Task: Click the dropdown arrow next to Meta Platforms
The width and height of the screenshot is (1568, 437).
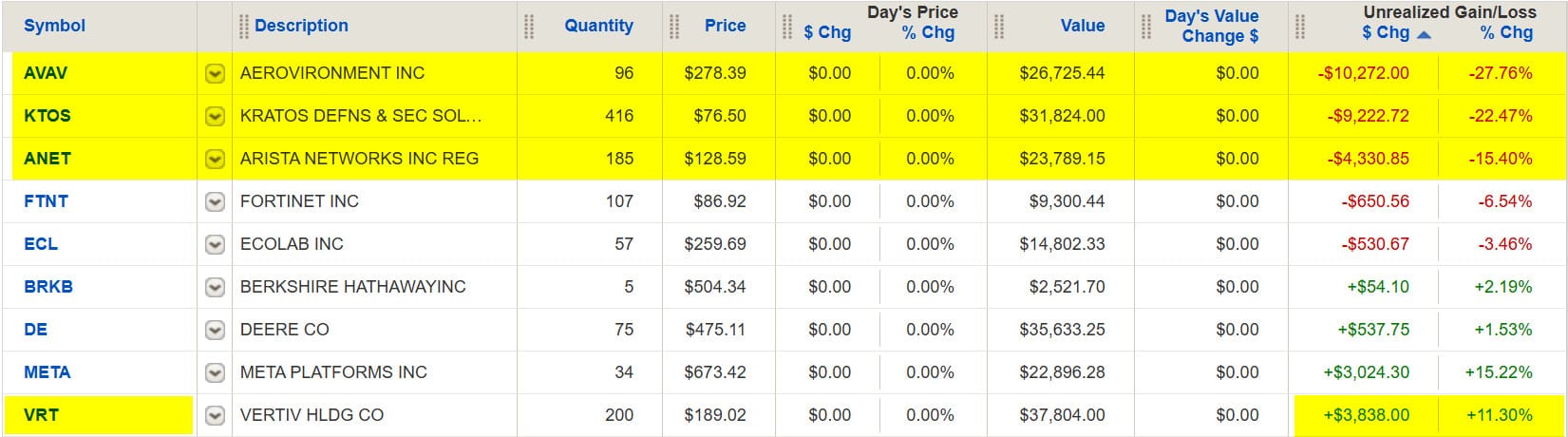Action: pos(216,372)
